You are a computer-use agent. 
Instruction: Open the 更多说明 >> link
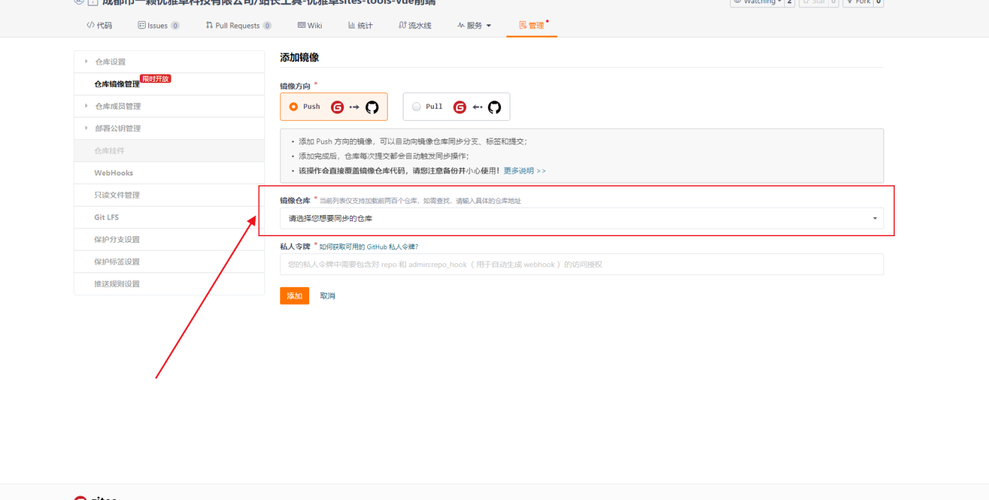[x=525, y=171]
